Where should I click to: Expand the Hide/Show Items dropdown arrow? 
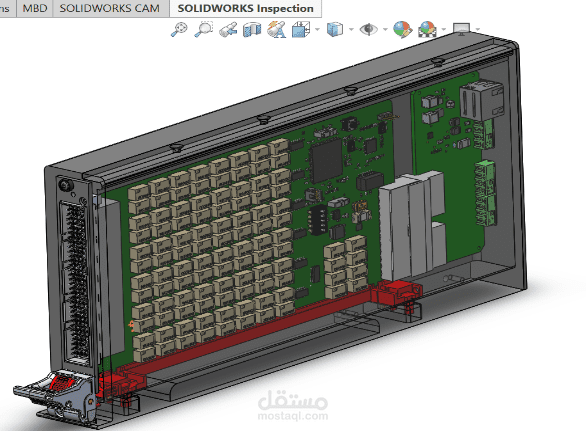click(x=385, y=29)
